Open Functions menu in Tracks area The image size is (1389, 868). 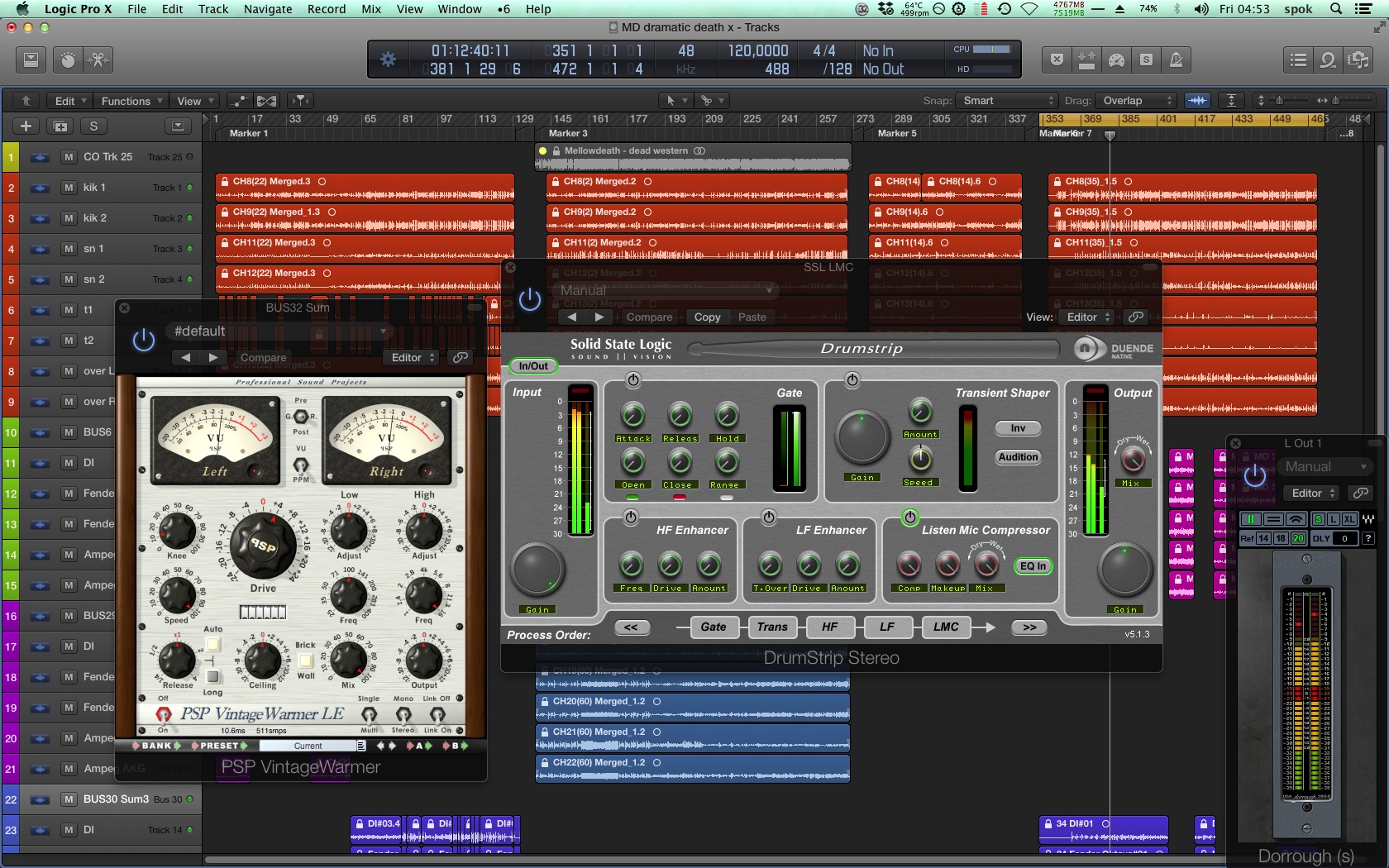pos(131,101)
